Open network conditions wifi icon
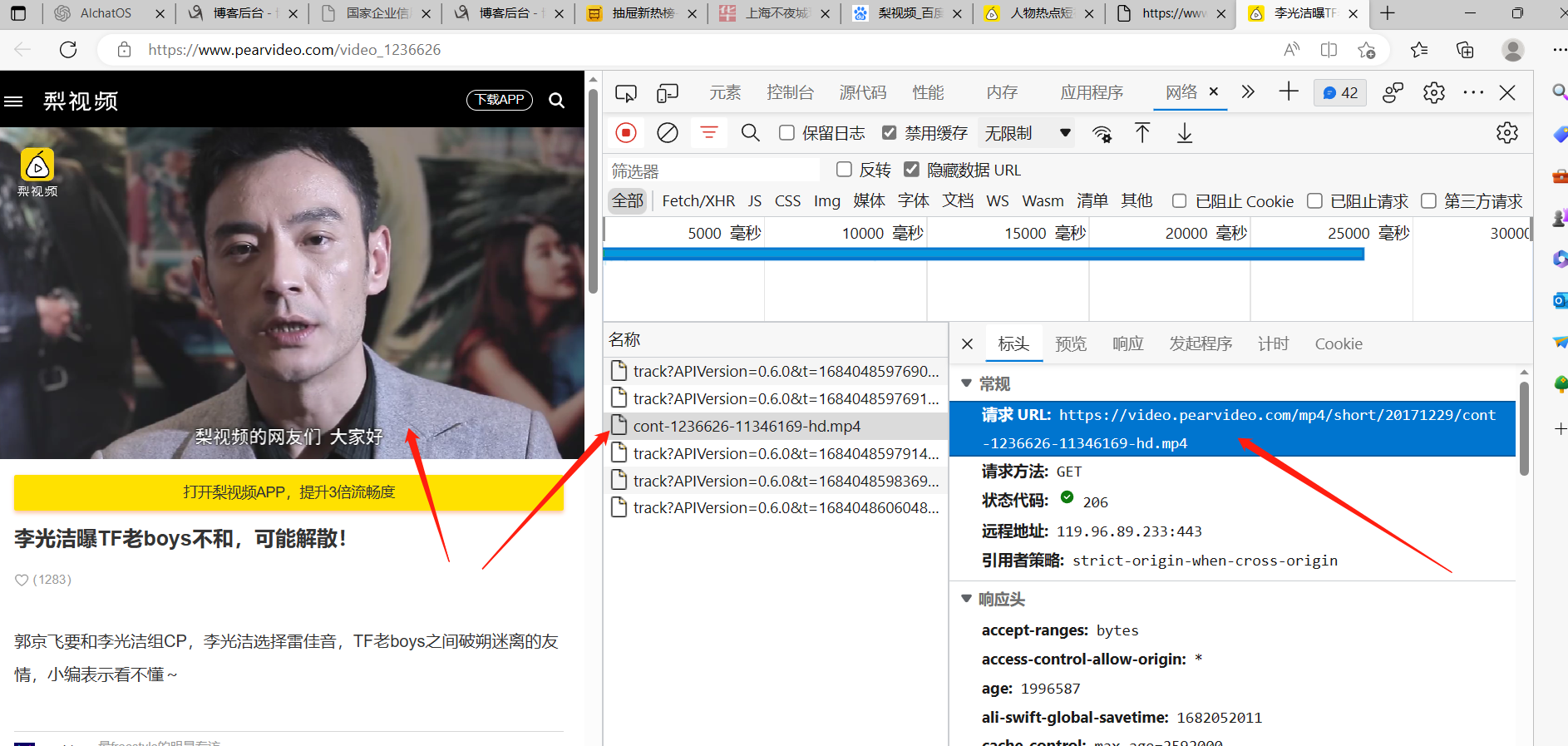This screenshot has height=746, width=1568. tap(1102, 134)
